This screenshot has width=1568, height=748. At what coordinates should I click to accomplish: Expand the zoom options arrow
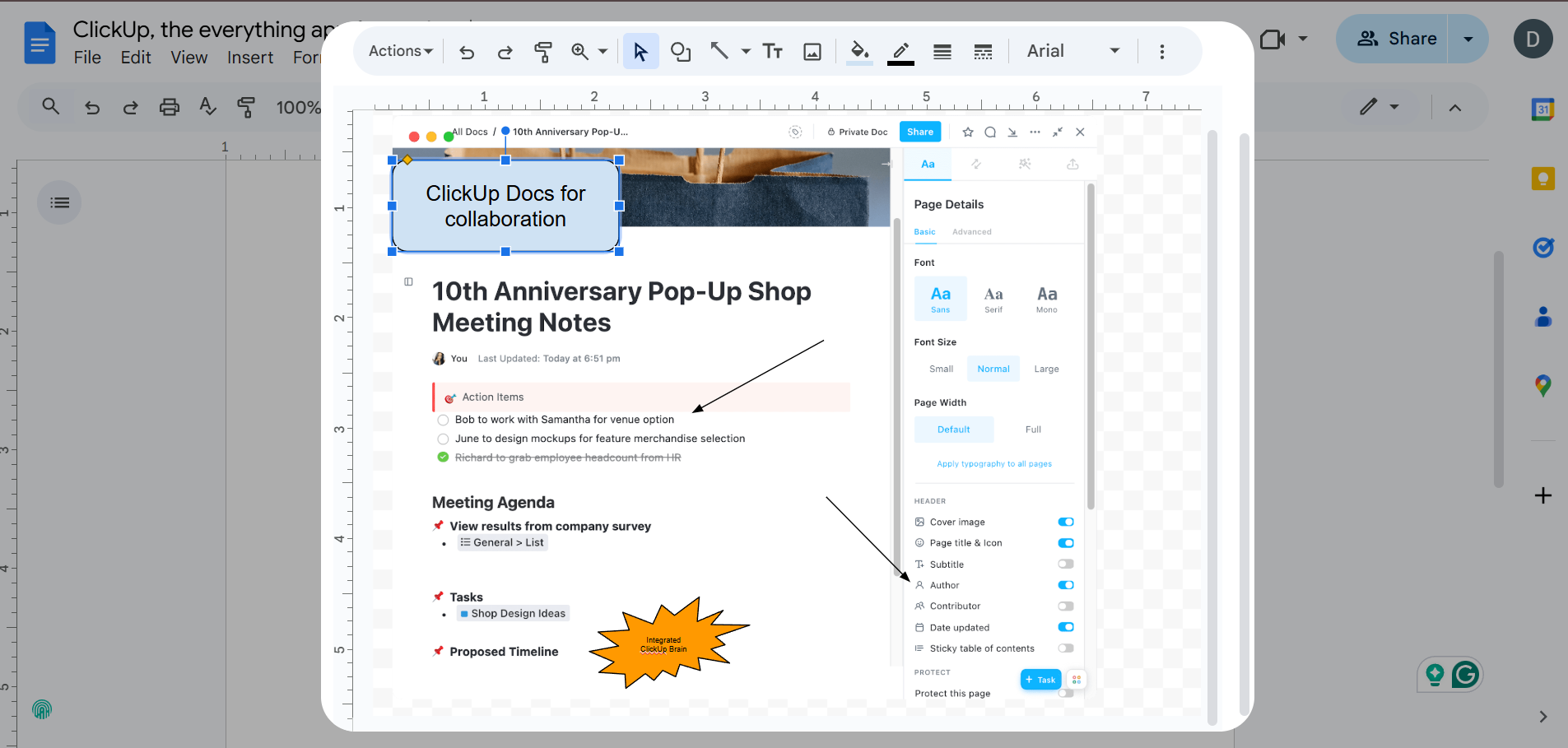coord(603,51)
